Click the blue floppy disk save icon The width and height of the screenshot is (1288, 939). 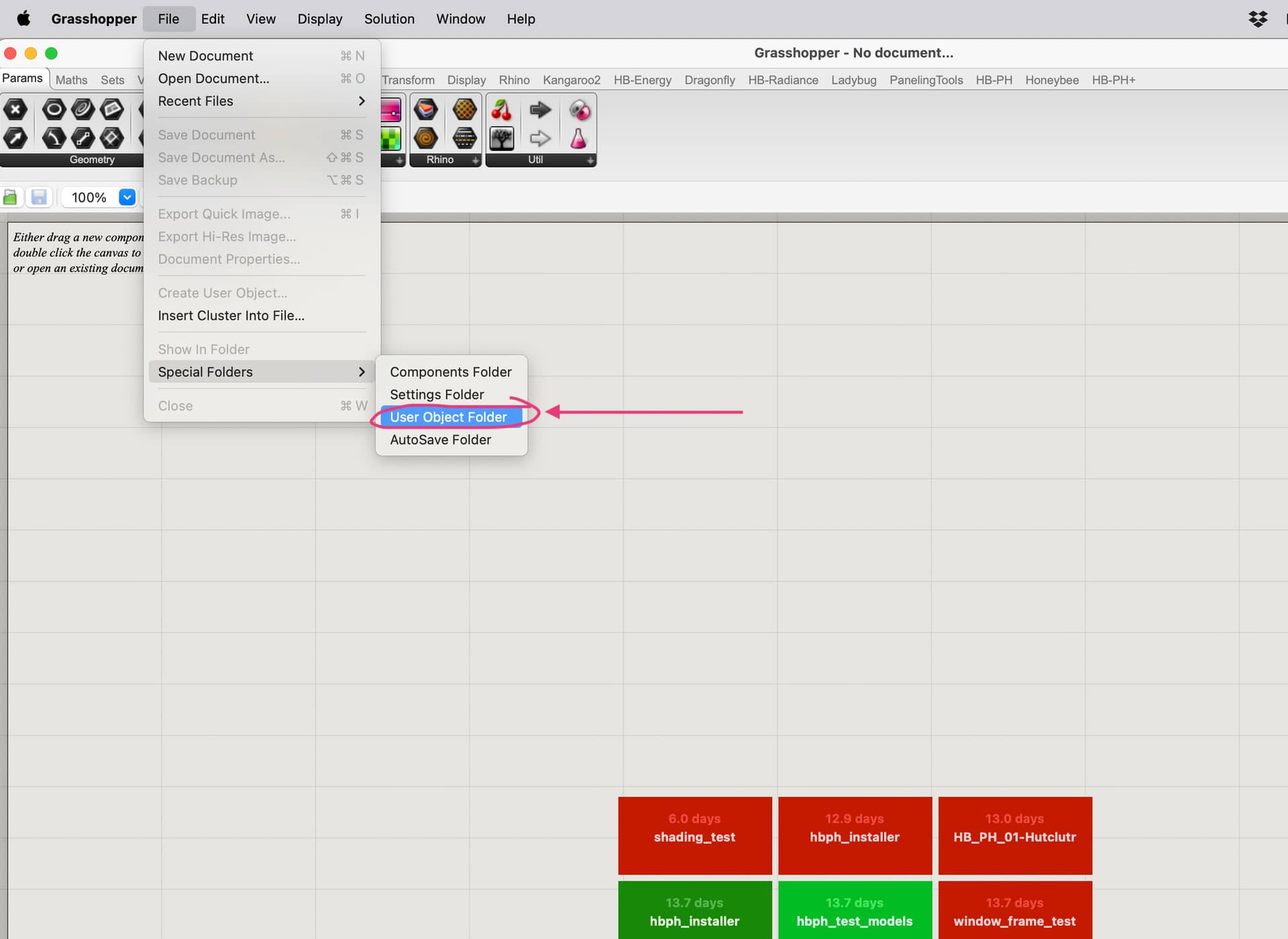(x=39, y=197)
